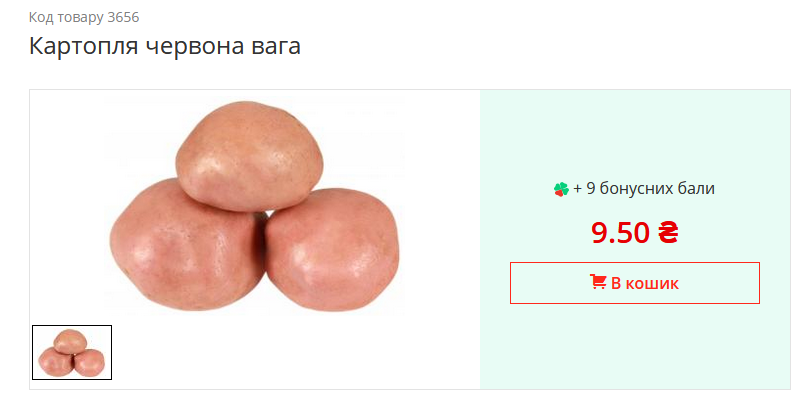Viewport: 809px width, 416px height.
Task: Click the 'Код товару' label
Action: tap(66, 18)
